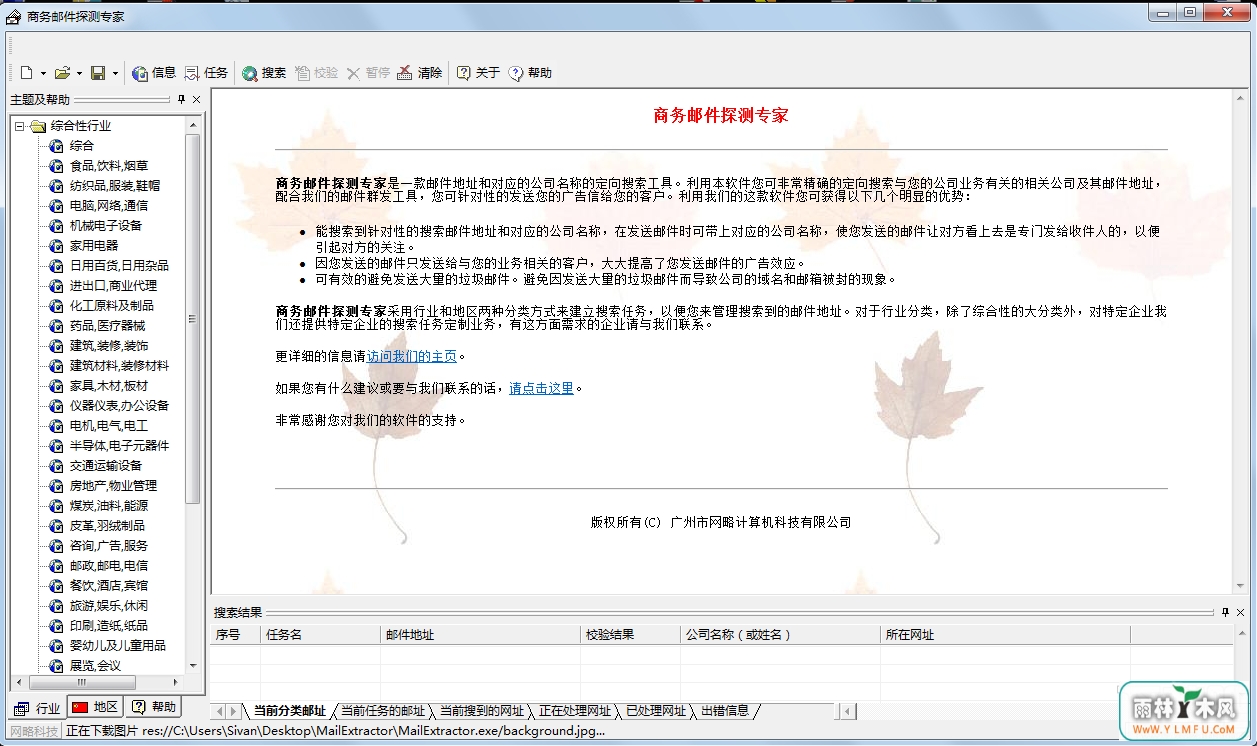
Task: Select 进出口,商业代理 category
Action: (113, 285)
